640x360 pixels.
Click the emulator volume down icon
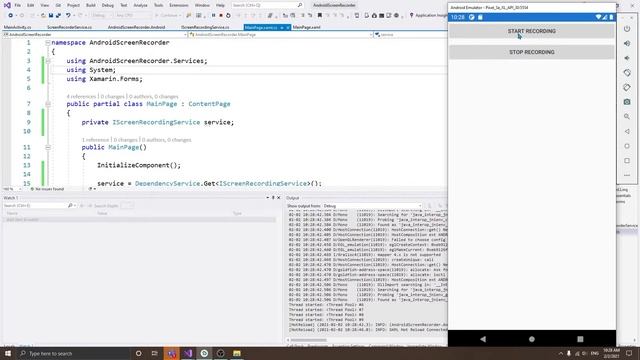point(627,58)
